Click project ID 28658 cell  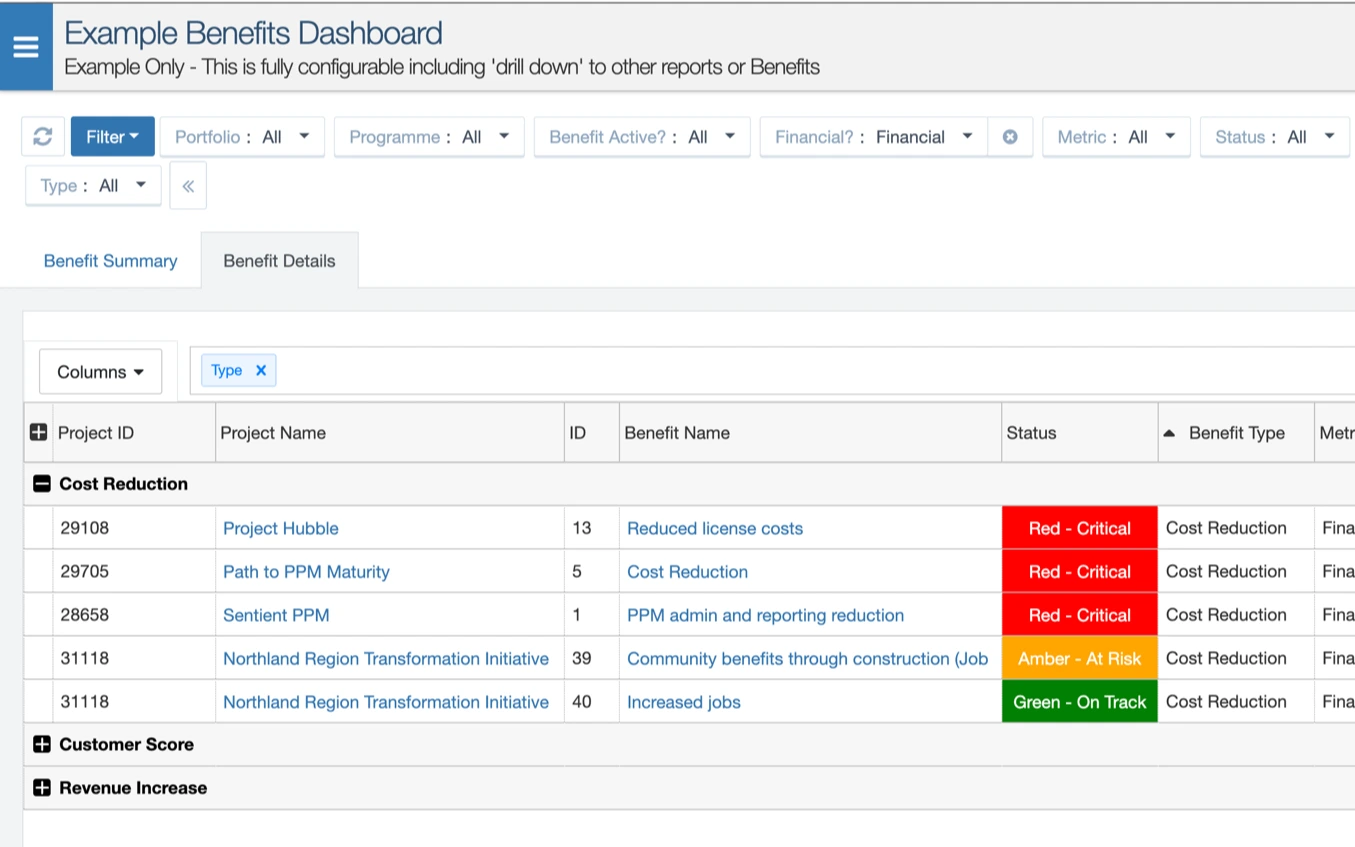134,615
